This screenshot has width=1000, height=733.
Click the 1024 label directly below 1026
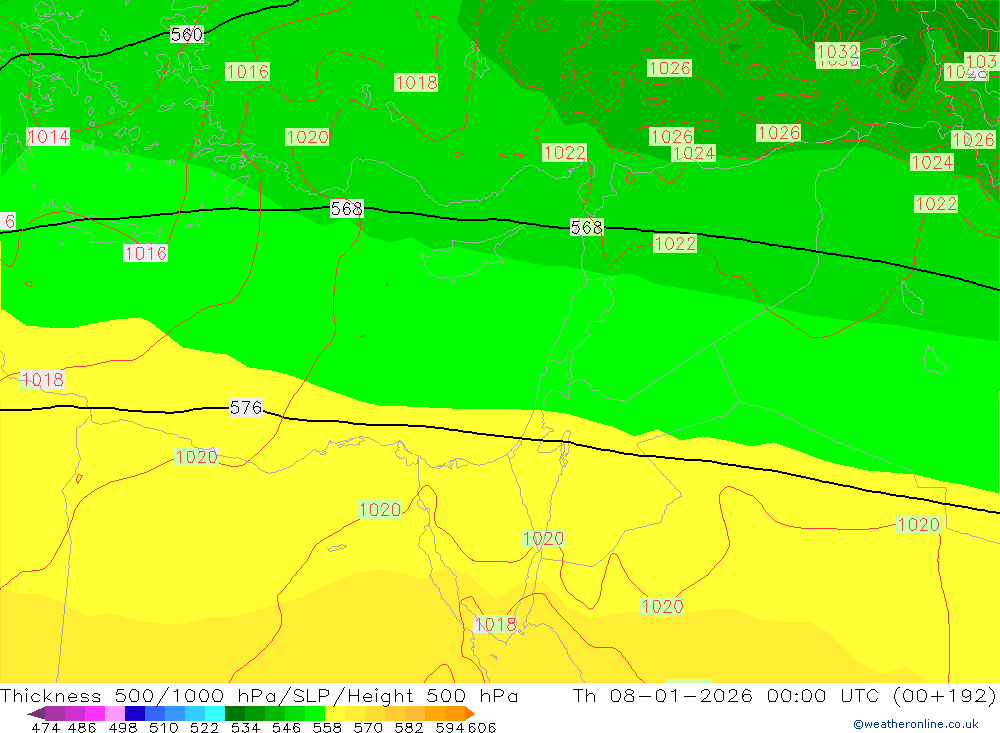click(694, 153)
